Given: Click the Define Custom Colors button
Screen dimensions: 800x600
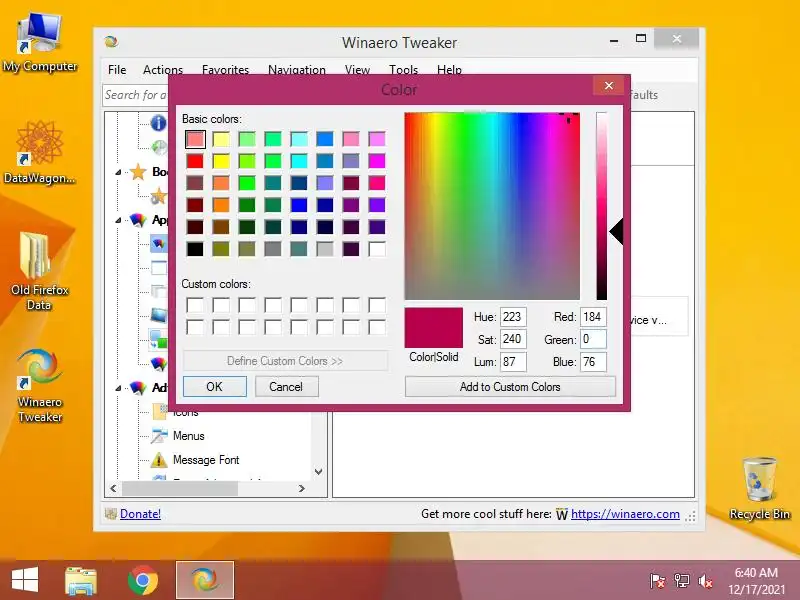Looking at the screenshot, I should 285,361.
